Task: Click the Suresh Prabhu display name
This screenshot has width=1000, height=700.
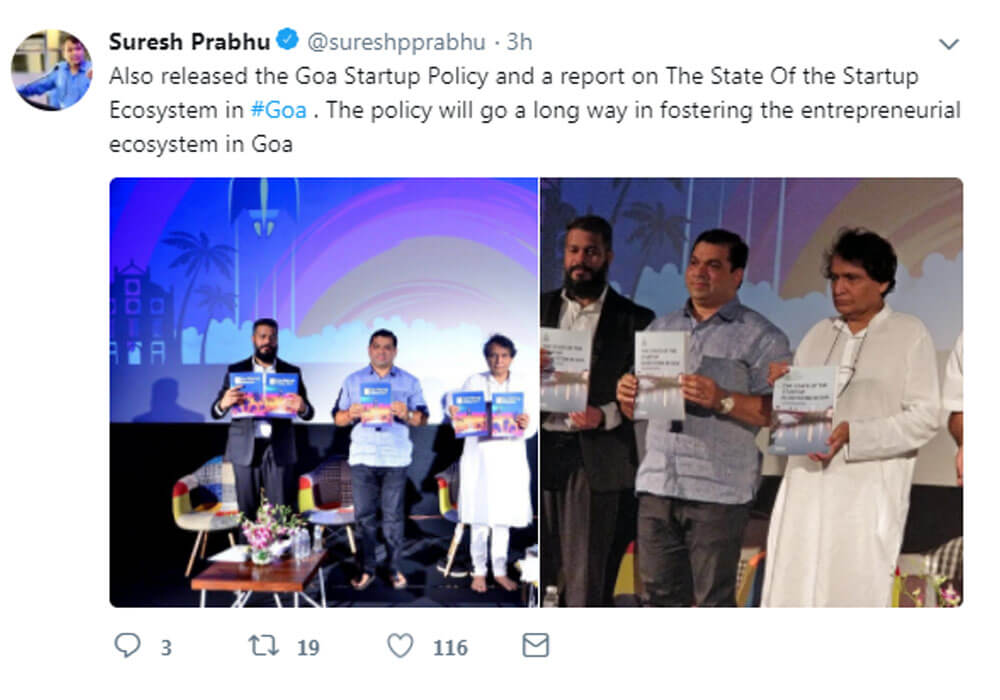Action: click(190, 42)
